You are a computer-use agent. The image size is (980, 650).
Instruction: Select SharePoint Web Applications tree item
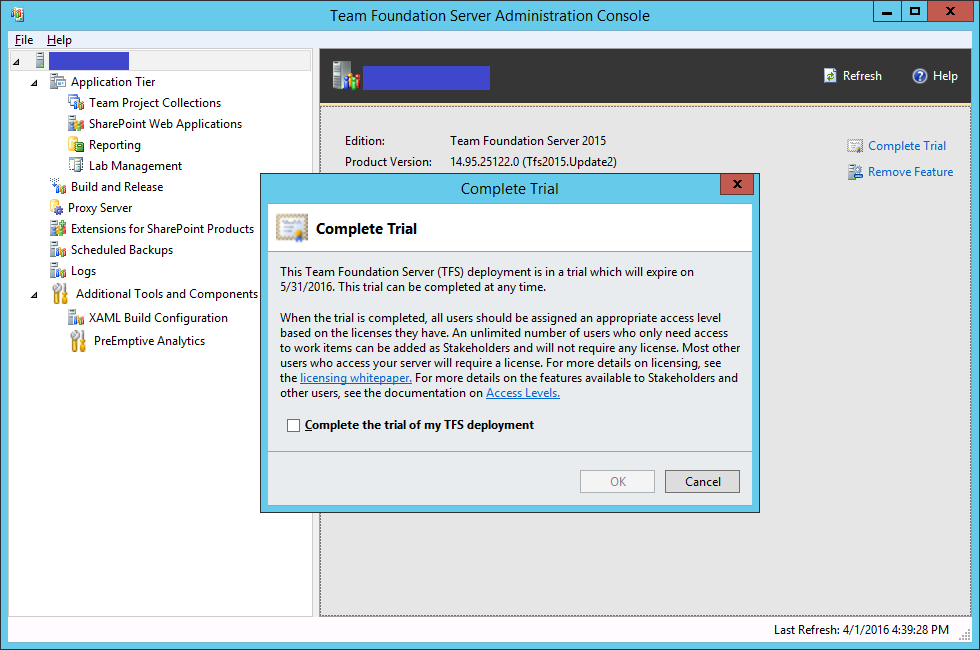tap(165, 124)
